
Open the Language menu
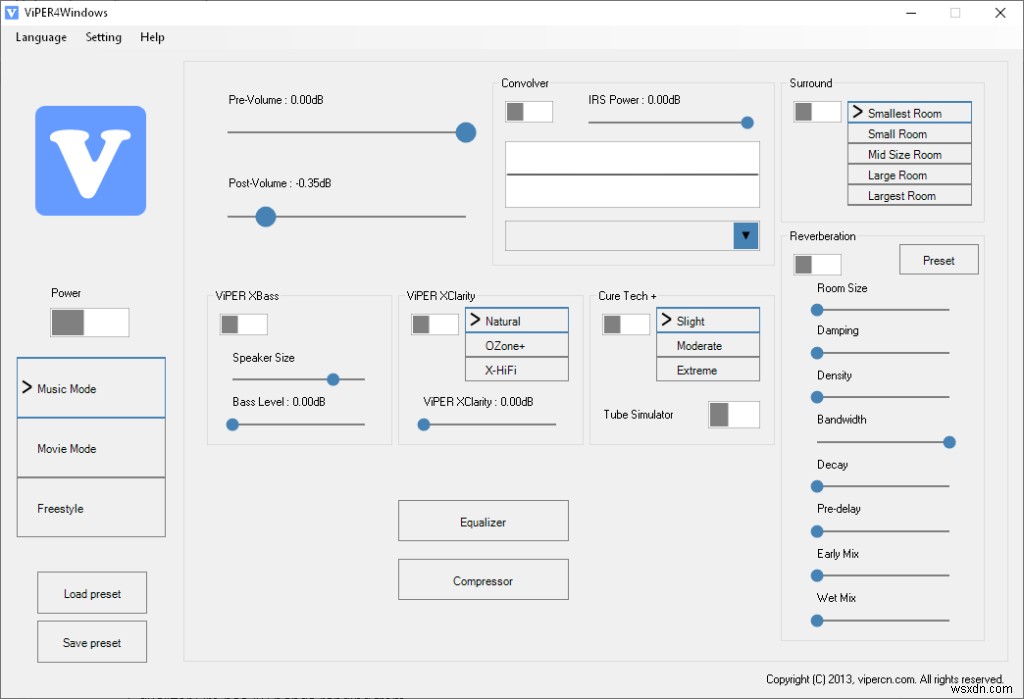[41, 37]
